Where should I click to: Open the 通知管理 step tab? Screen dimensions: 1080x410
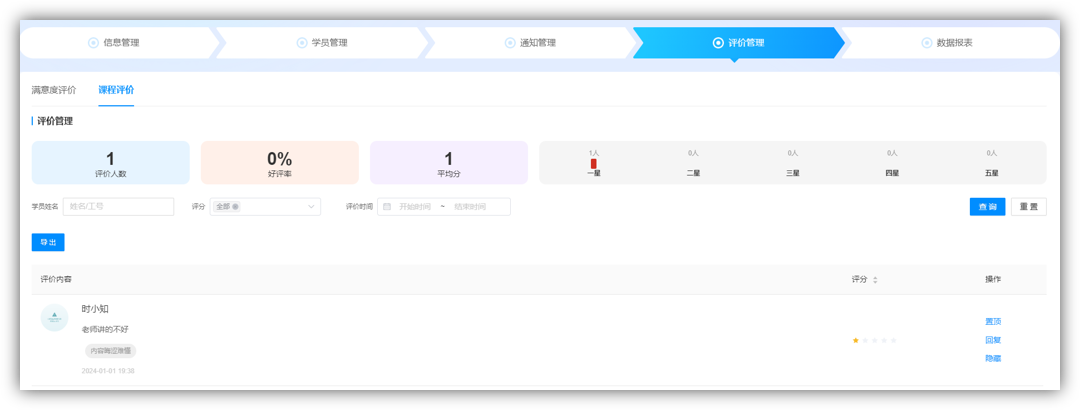pyautogui.click(x=530, y=43)
